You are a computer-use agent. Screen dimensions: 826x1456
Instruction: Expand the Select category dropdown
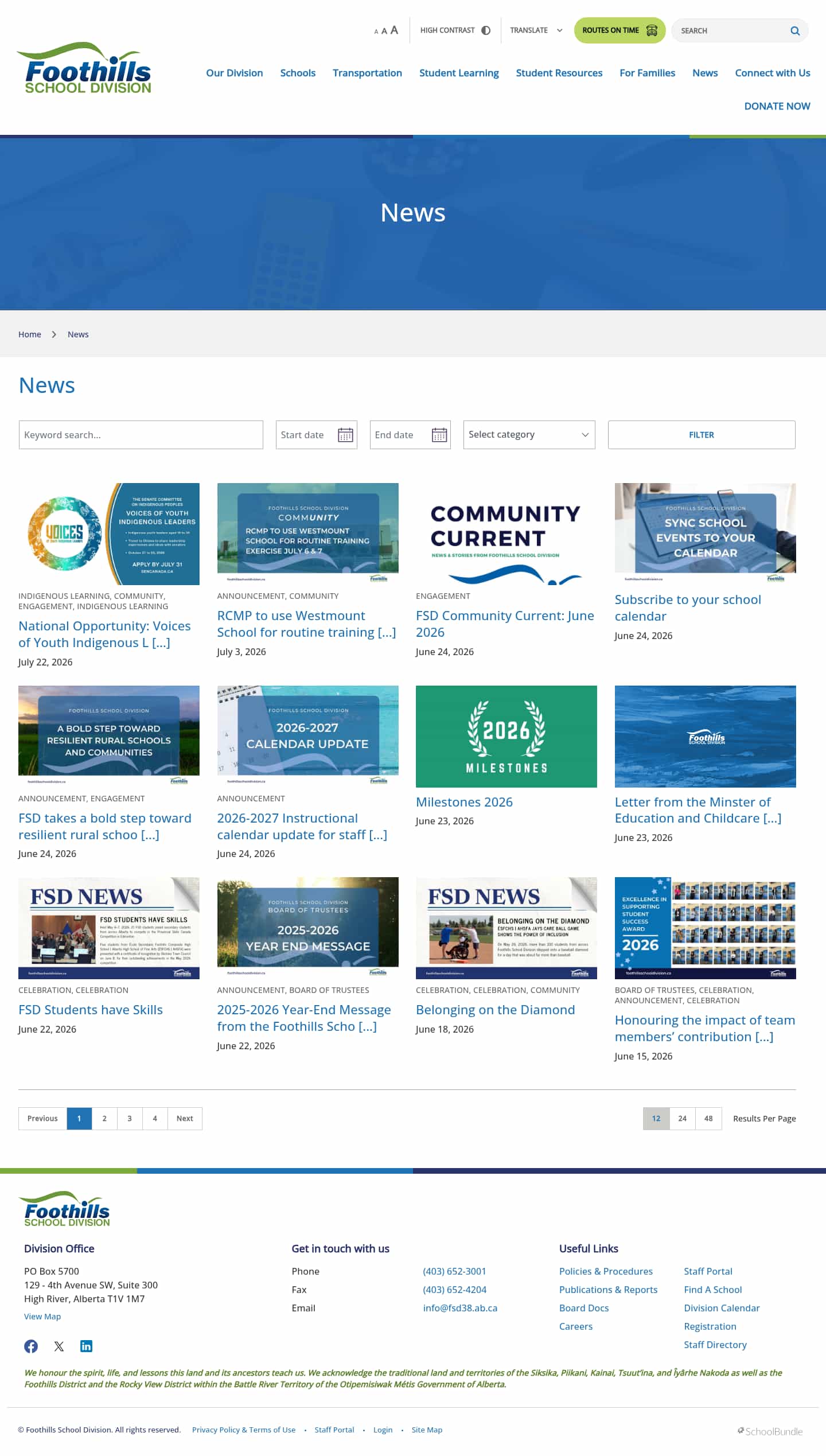[529, 435]
